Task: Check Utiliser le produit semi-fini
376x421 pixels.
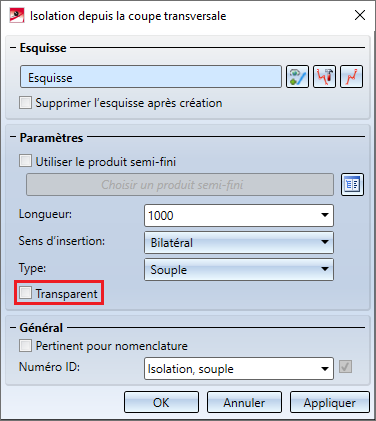Action: [26, 161]
